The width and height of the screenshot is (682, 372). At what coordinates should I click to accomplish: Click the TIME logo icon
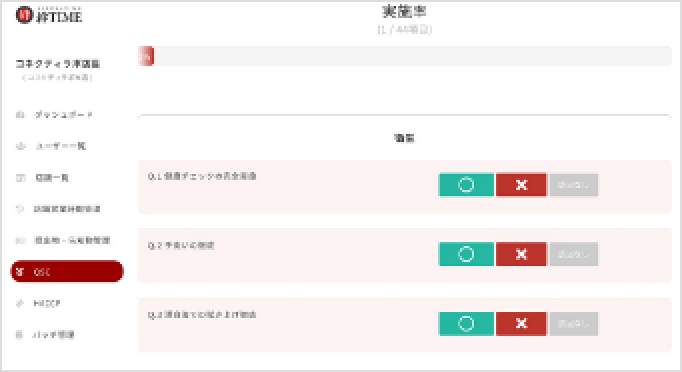tap(24, 15)
